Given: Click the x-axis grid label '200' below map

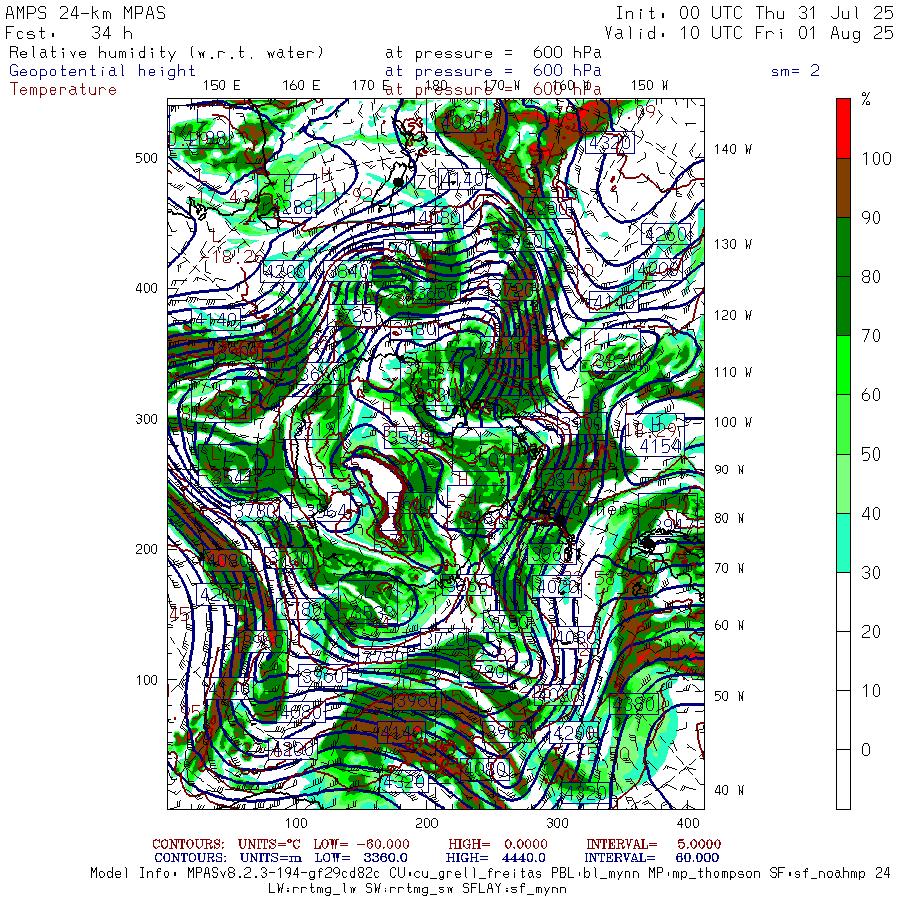Looking at the screenshot, I should click(x=427, y=823).
